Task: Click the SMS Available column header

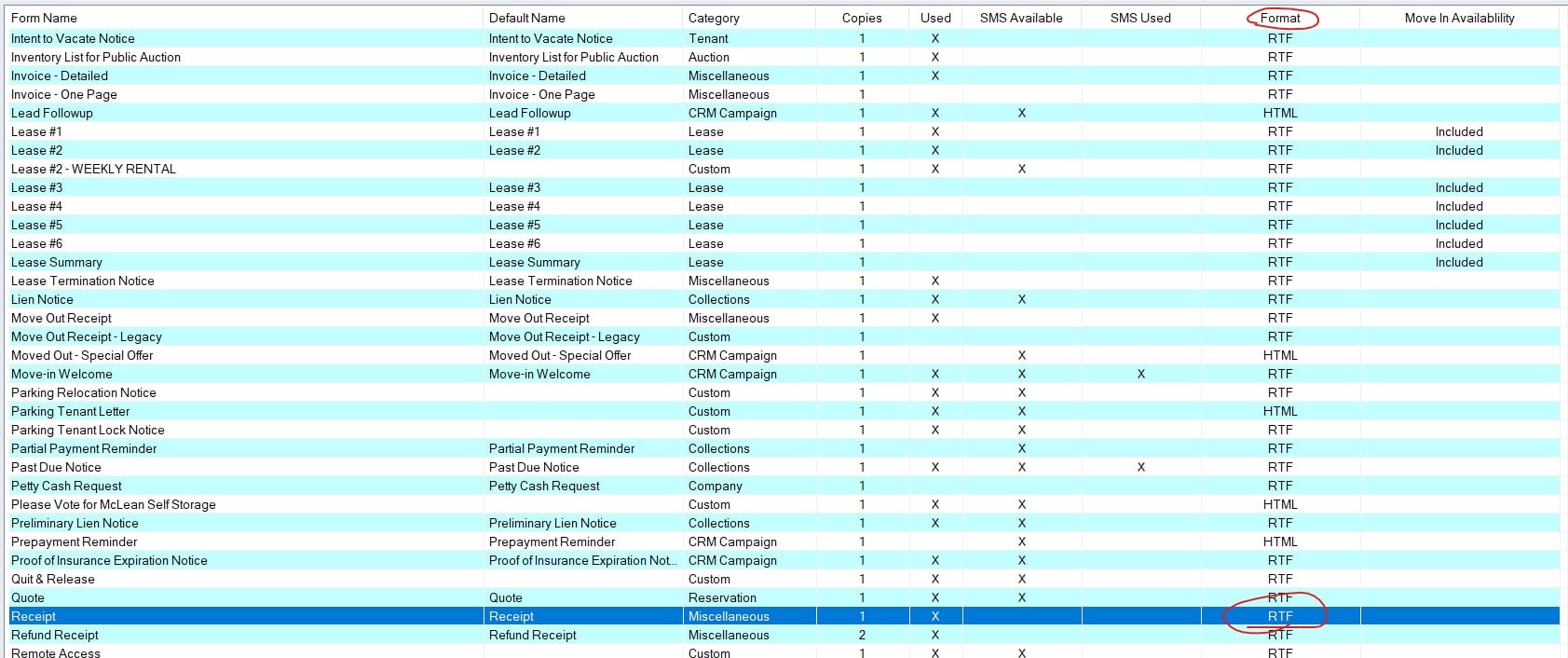Action: tap(1021, 18)
